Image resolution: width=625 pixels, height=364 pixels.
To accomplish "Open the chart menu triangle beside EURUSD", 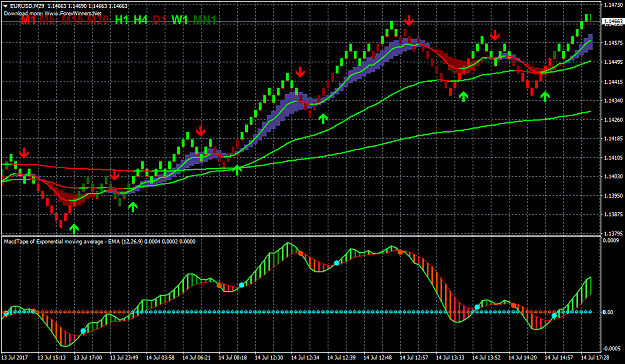I will [x=6, y=6].
